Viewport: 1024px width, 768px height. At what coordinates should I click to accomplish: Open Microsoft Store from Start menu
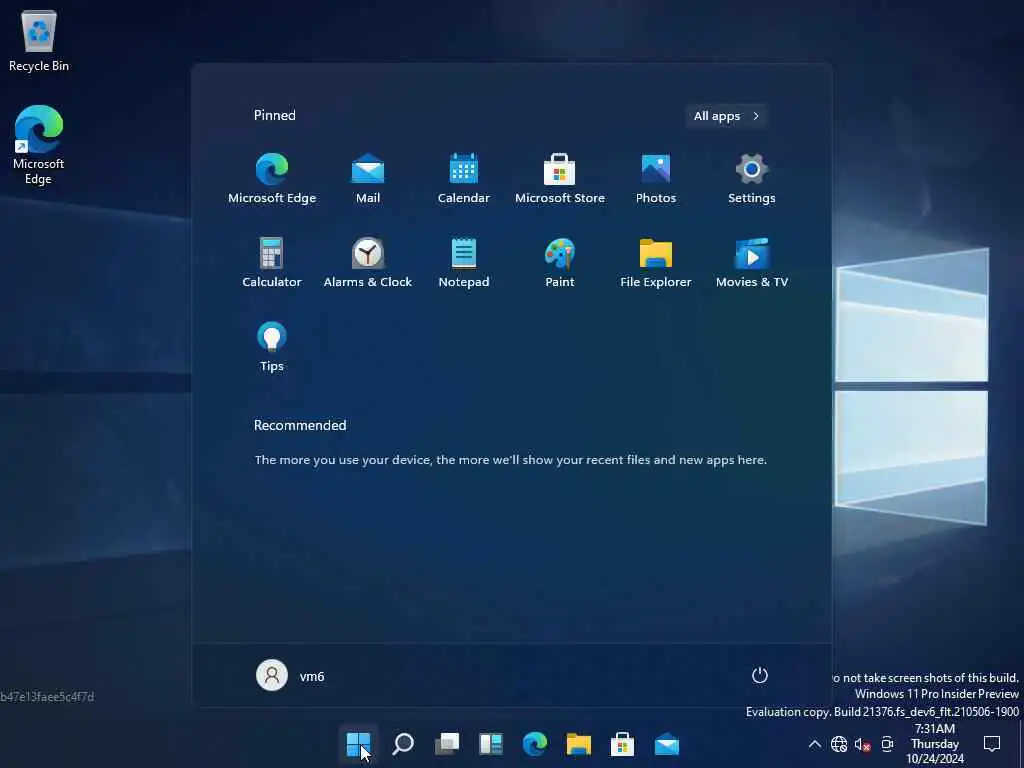(x=560, y=178)
